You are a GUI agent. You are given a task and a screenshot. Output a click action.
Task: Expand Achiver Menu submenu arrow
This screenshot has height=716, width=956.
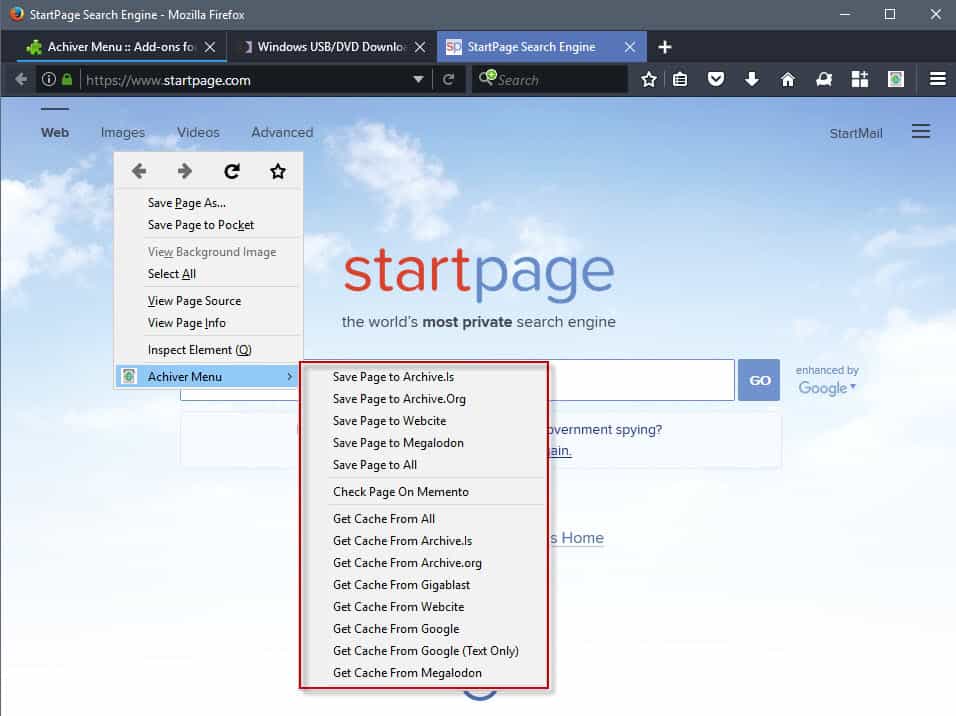290,377
